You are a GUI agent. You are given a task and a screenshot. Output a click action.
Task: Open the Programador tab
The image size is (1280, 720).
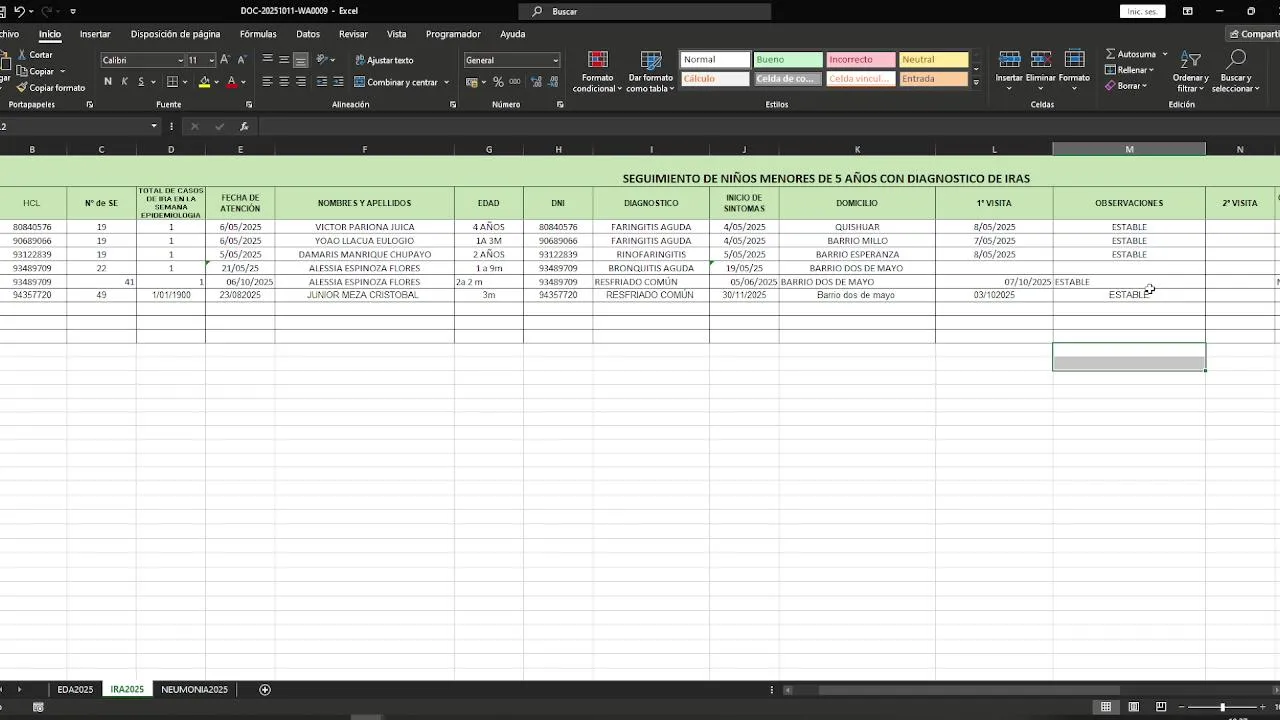453,34
